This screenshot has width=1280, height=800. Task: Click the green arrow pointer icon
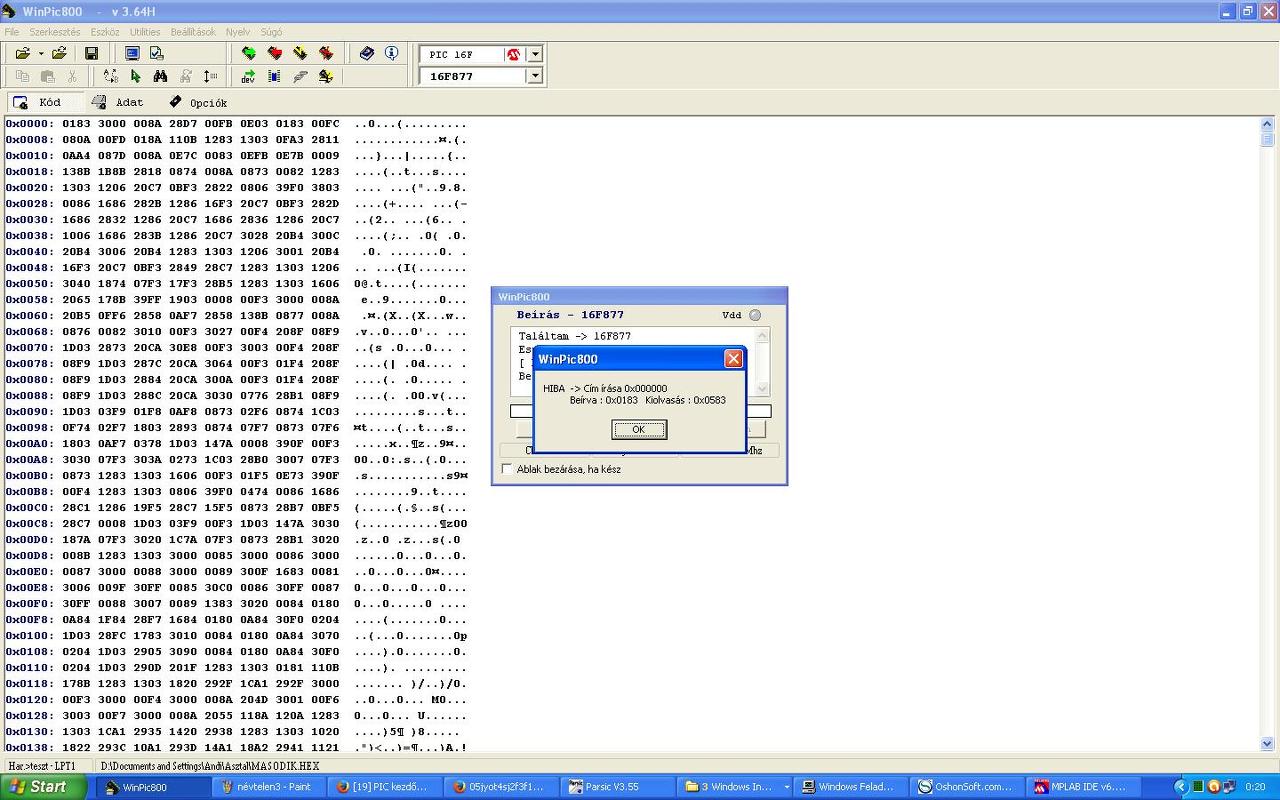pyautogui.click(x=135, y=76)
